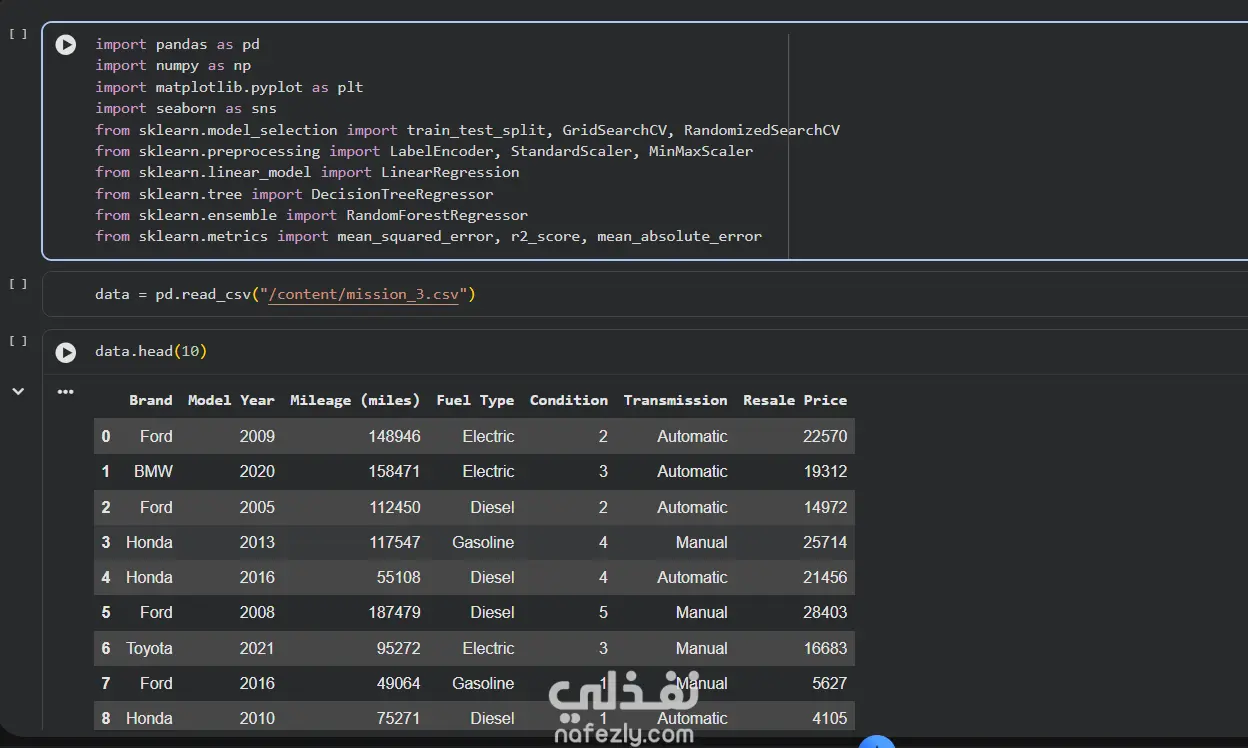The width and height of the screenshot is (1248, 748).
Task: Select mileage value 95272
Action: pos(399,648)
